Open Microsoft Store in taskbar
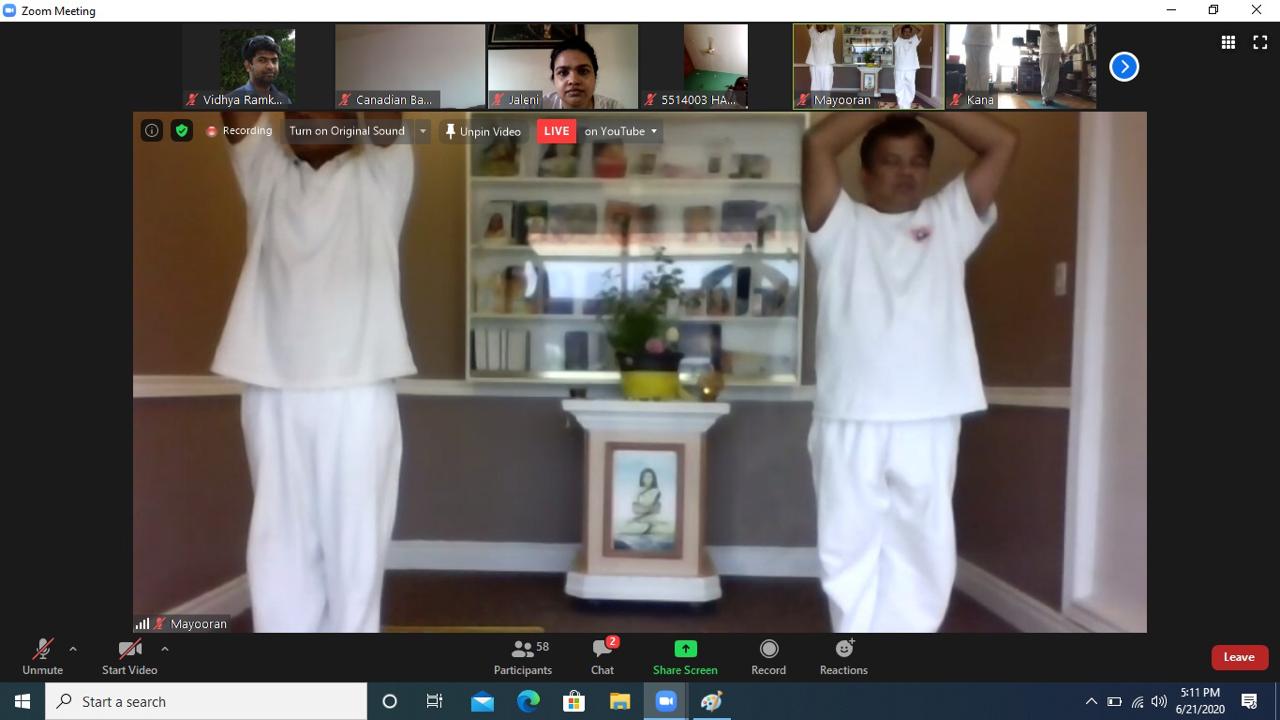The height and width of the screenshot is (720, 1280). [x=574, y=701]
